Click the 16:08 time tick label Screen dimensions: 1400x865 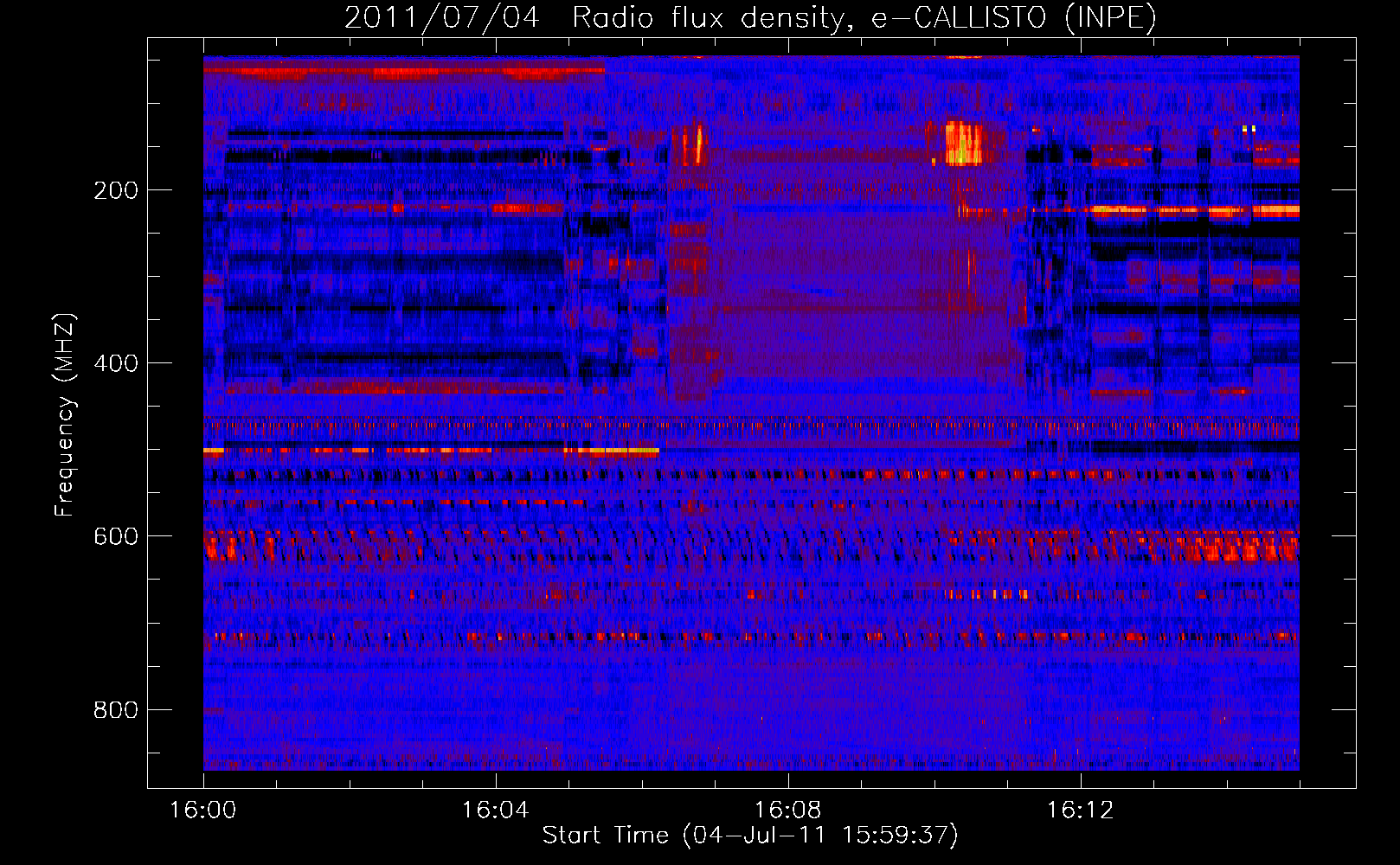[x=788, y=810]
